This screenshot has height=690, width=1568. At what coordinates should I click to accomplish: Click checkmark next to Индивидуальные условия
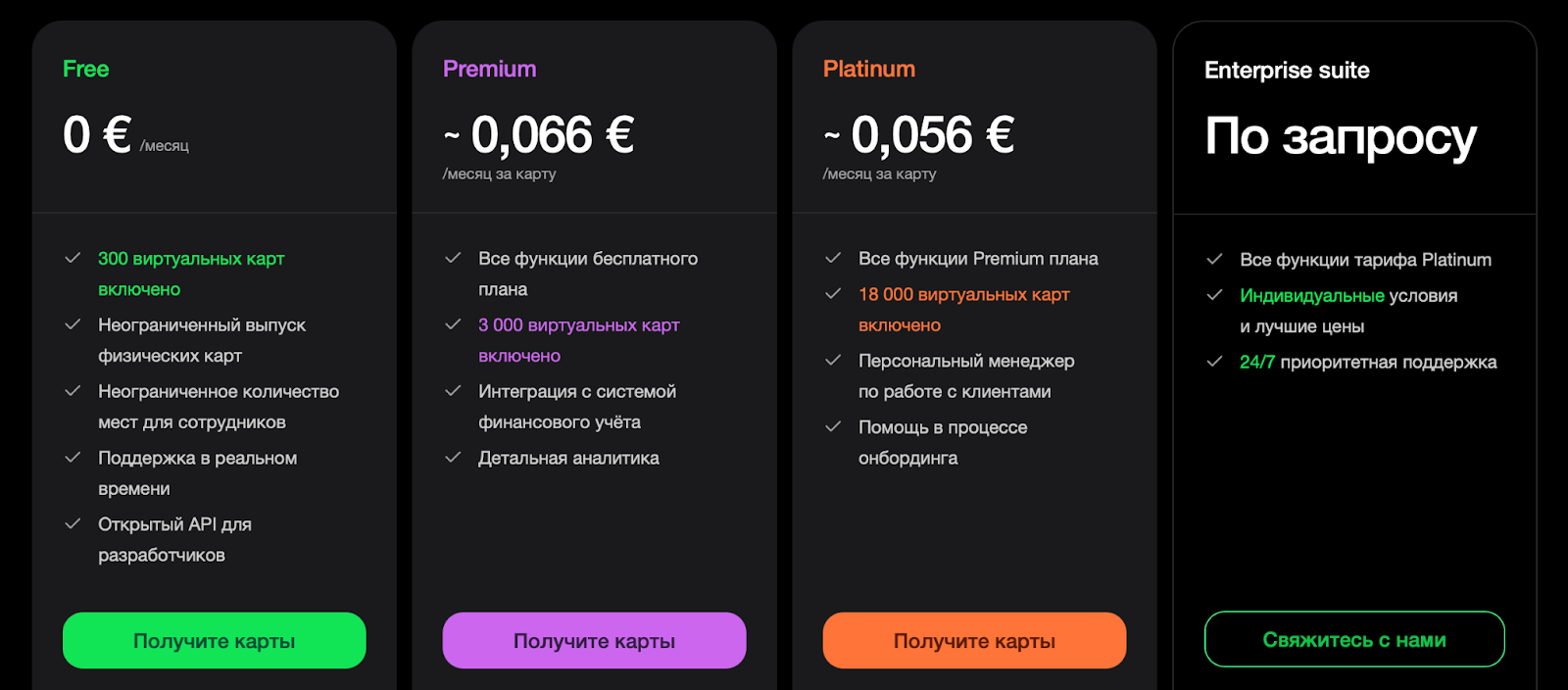coord(1214,294)
